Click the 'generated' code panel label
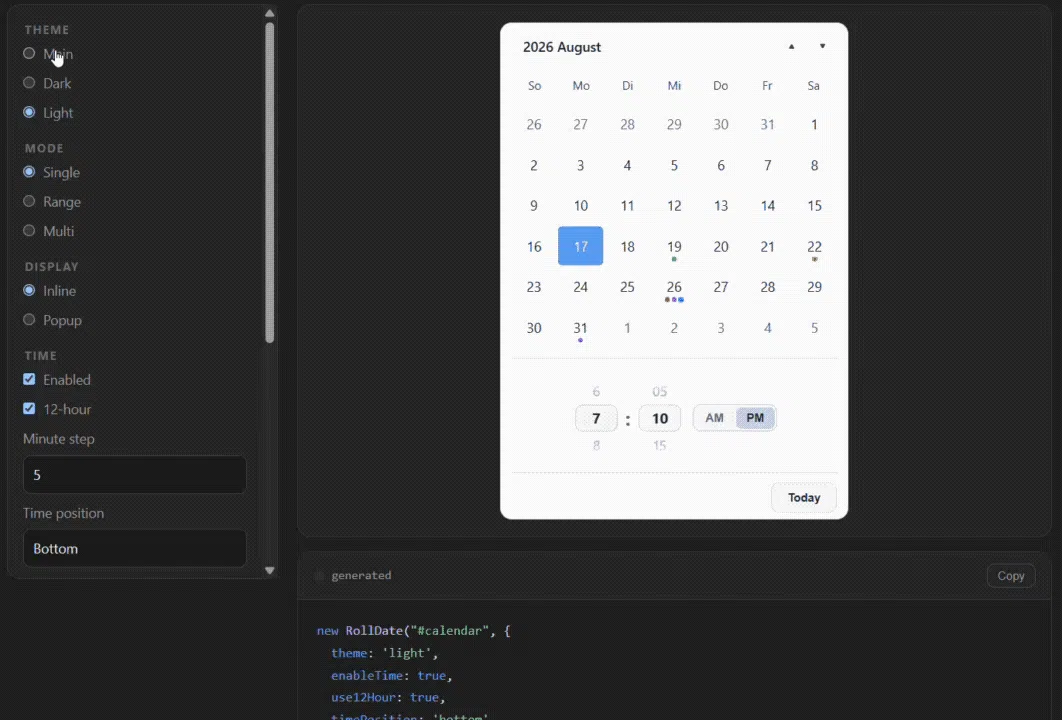 pos(361,575)
